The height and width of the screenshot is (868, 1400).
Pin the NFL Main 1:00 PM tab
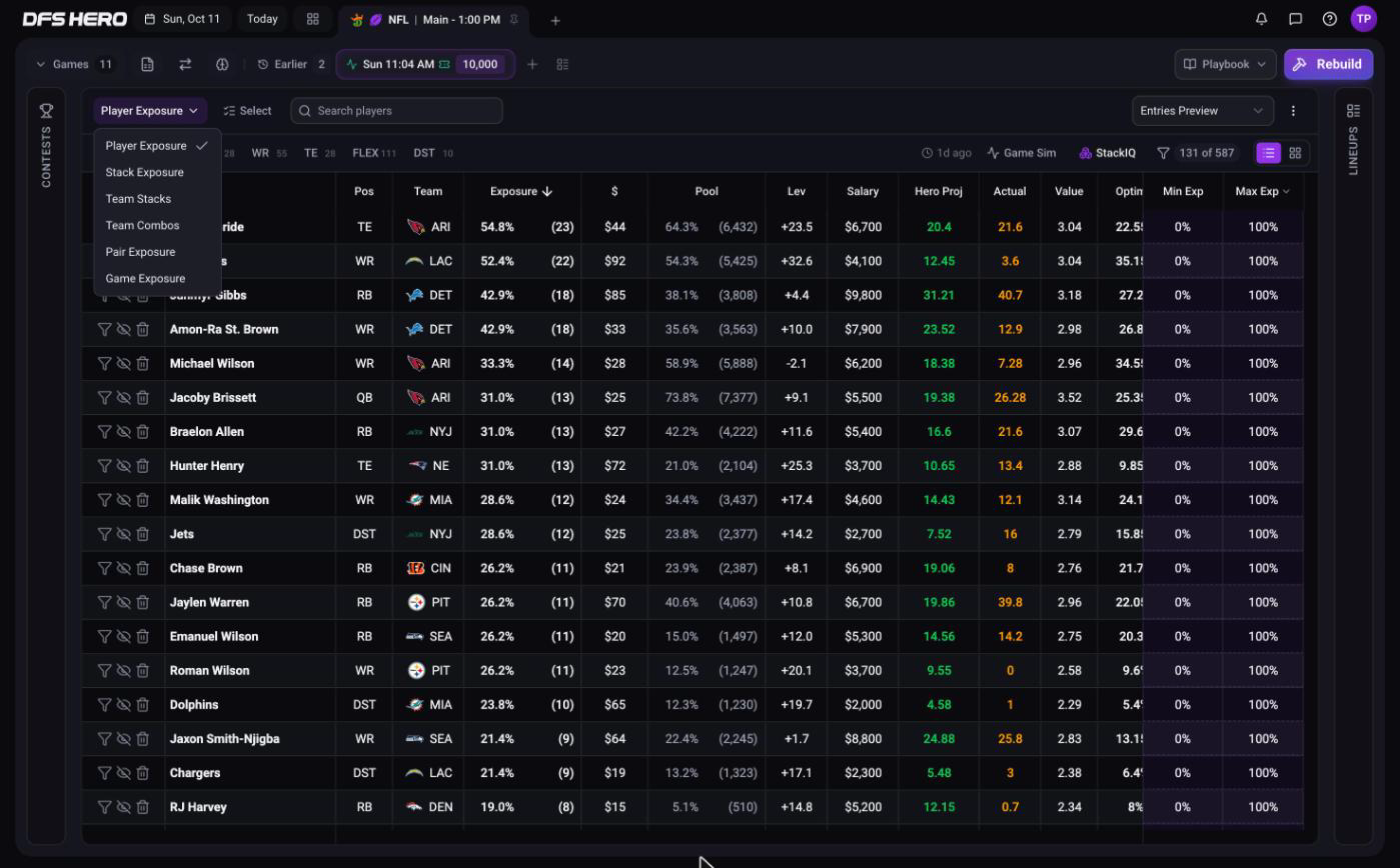coord(514,19)
